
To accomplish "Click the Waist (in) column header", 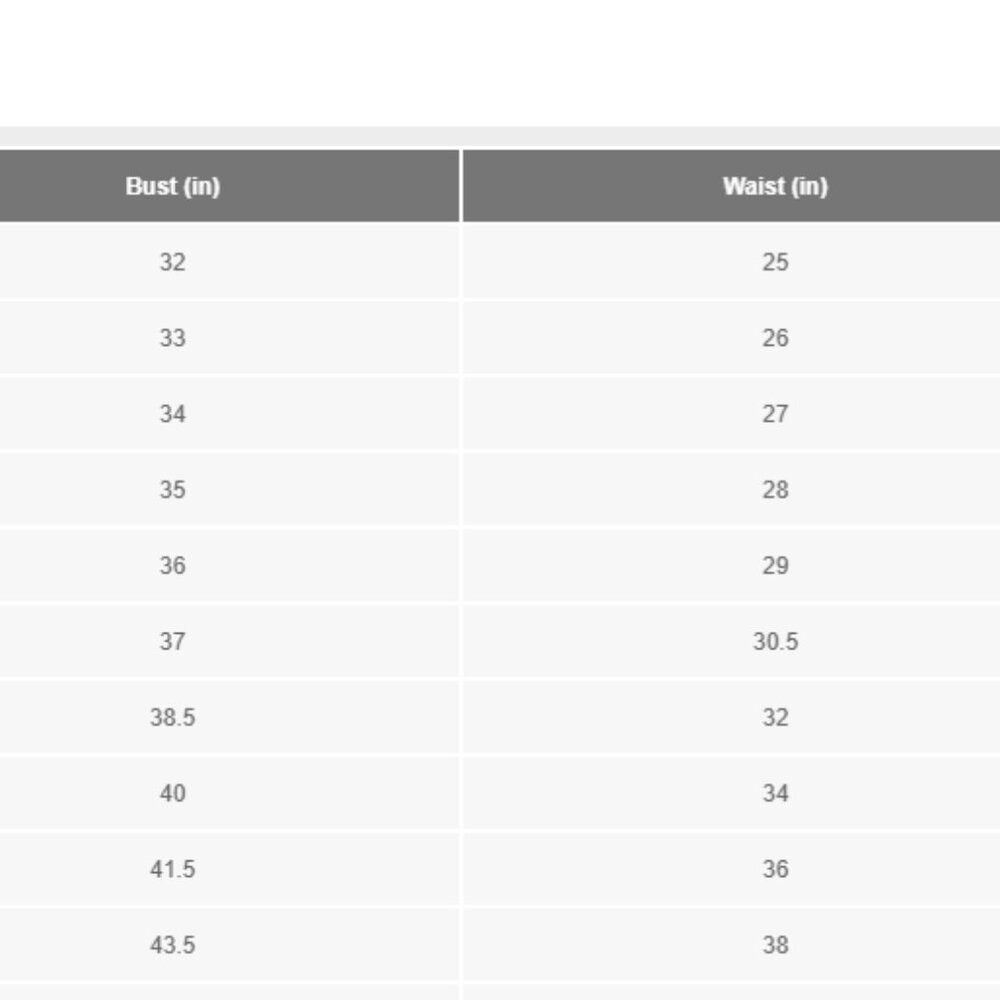I will [775, 186].
